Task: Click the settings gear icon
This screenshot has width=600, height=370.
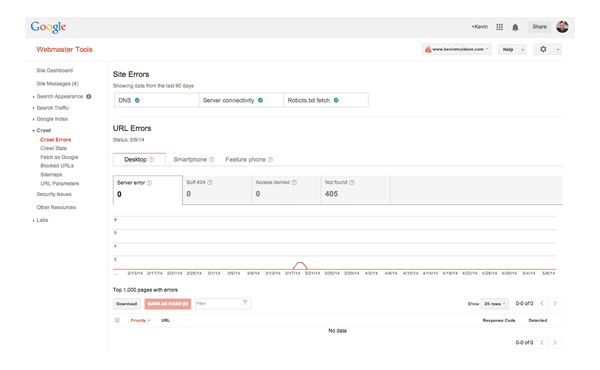Action: coord(543,49)
